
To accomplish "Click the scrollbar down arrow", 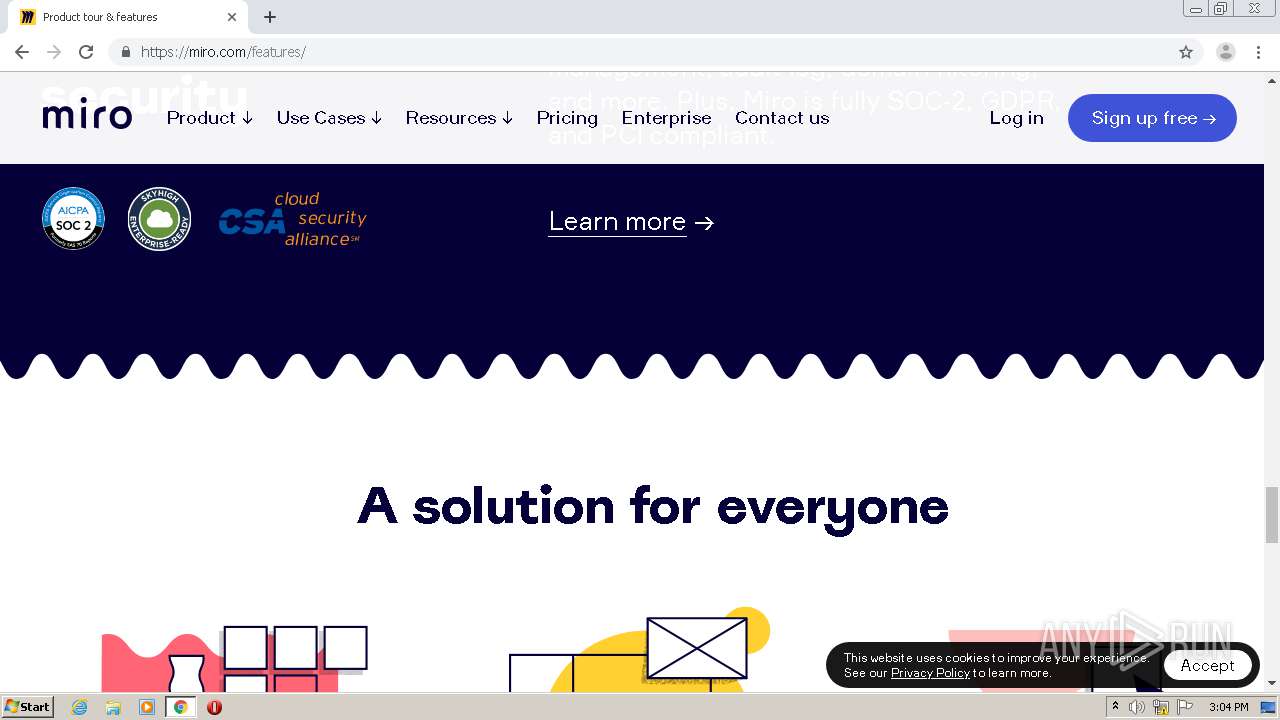I will [x=1272, y=683].
